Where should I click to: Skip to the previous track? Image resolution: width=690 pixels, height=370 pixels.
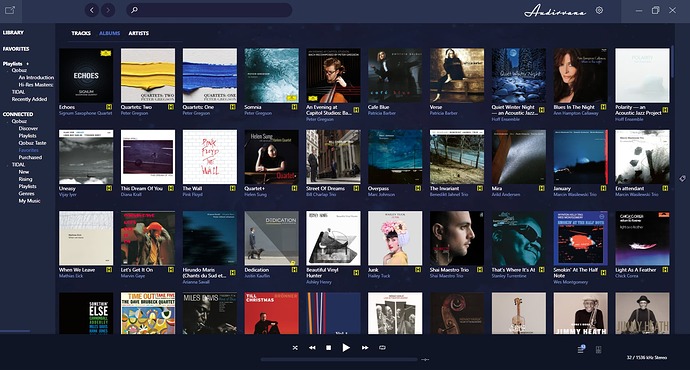[x=312, y=348]
